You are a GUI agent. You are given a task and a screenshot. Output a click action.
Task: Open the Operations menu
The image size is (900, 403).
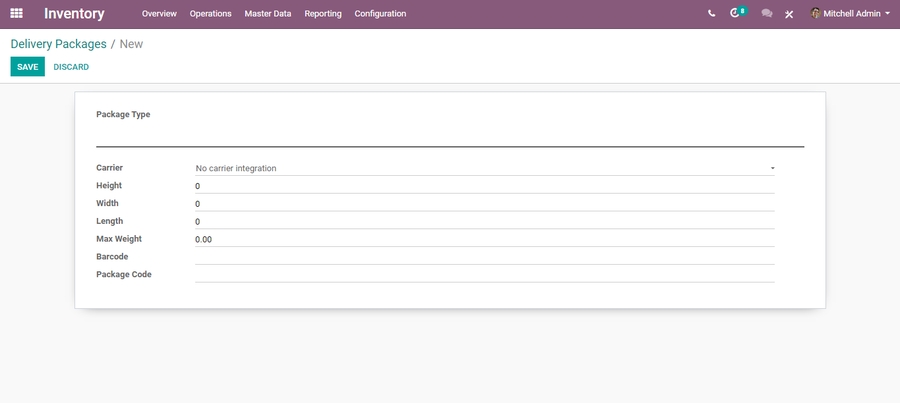tap(210, 14)
